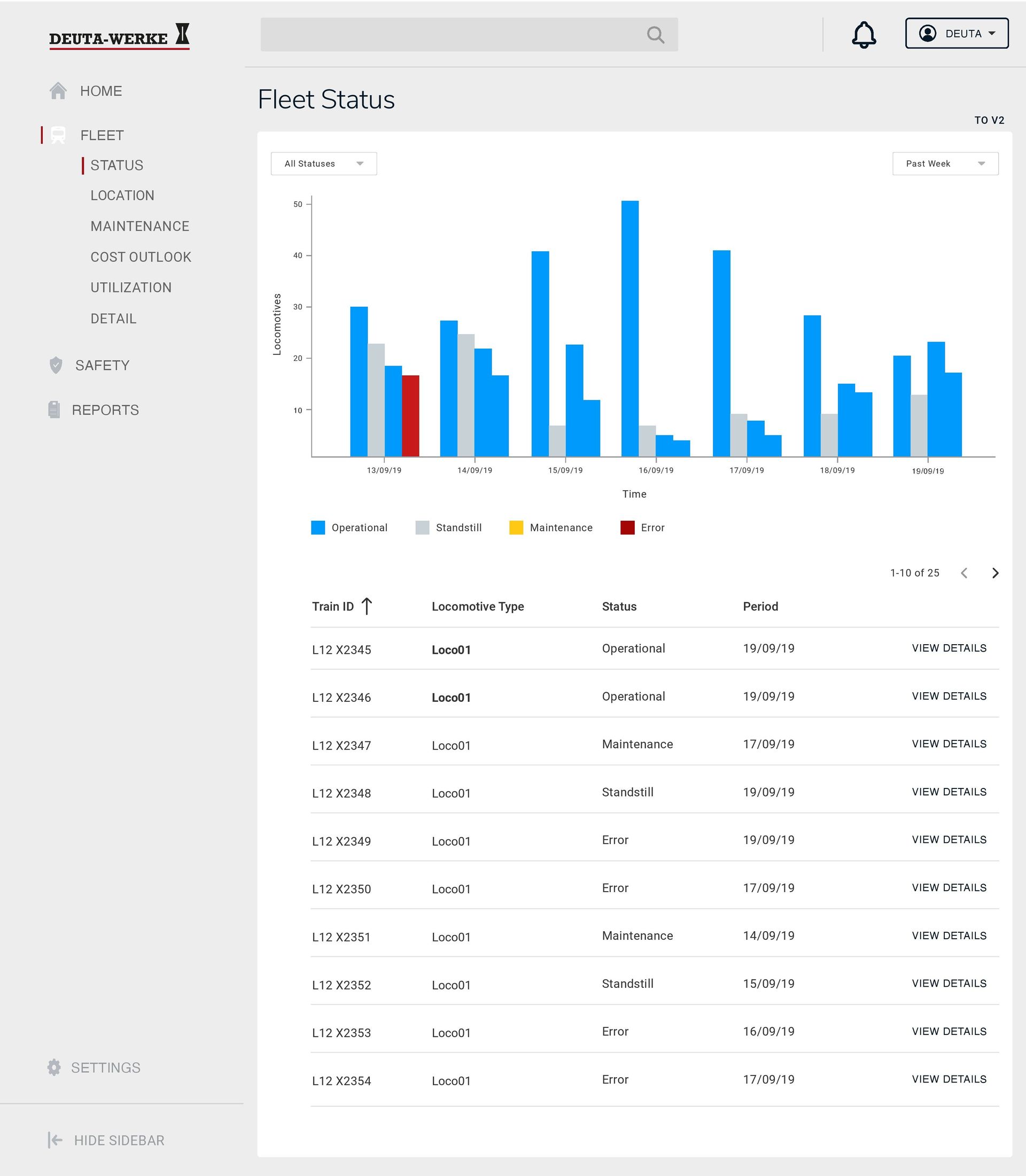This screenshot has width=1026, height=1176.
Task: Toggle Train ID sort arrow
Action: click(367, 606)
